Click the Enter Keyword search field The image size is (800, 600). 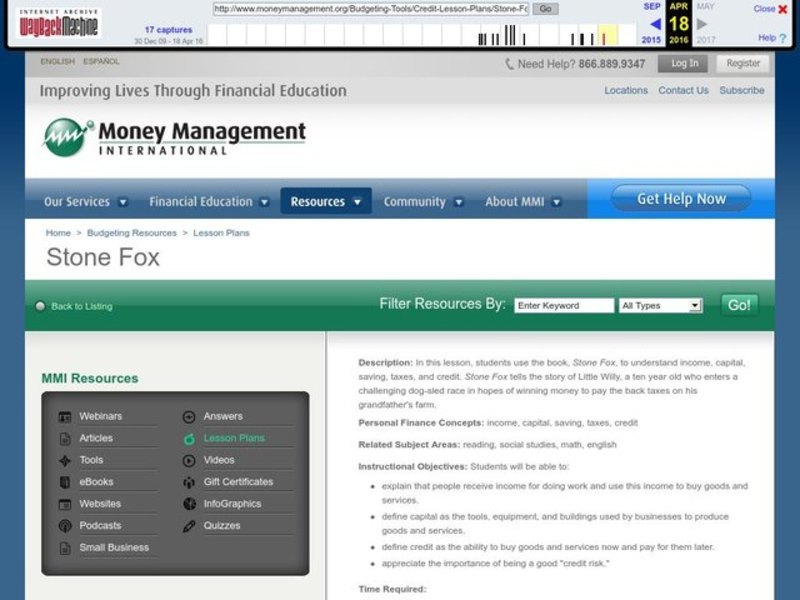click(564, 306)
